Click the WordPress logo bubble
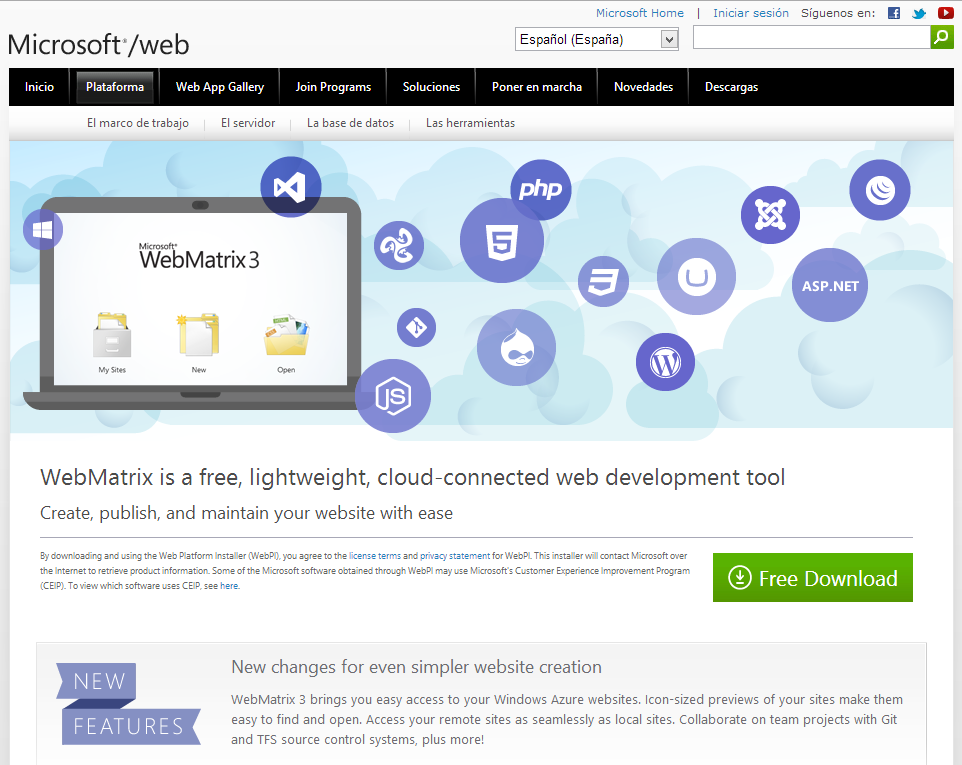Viewport: 962px width, 765px height. click(664, 362)
